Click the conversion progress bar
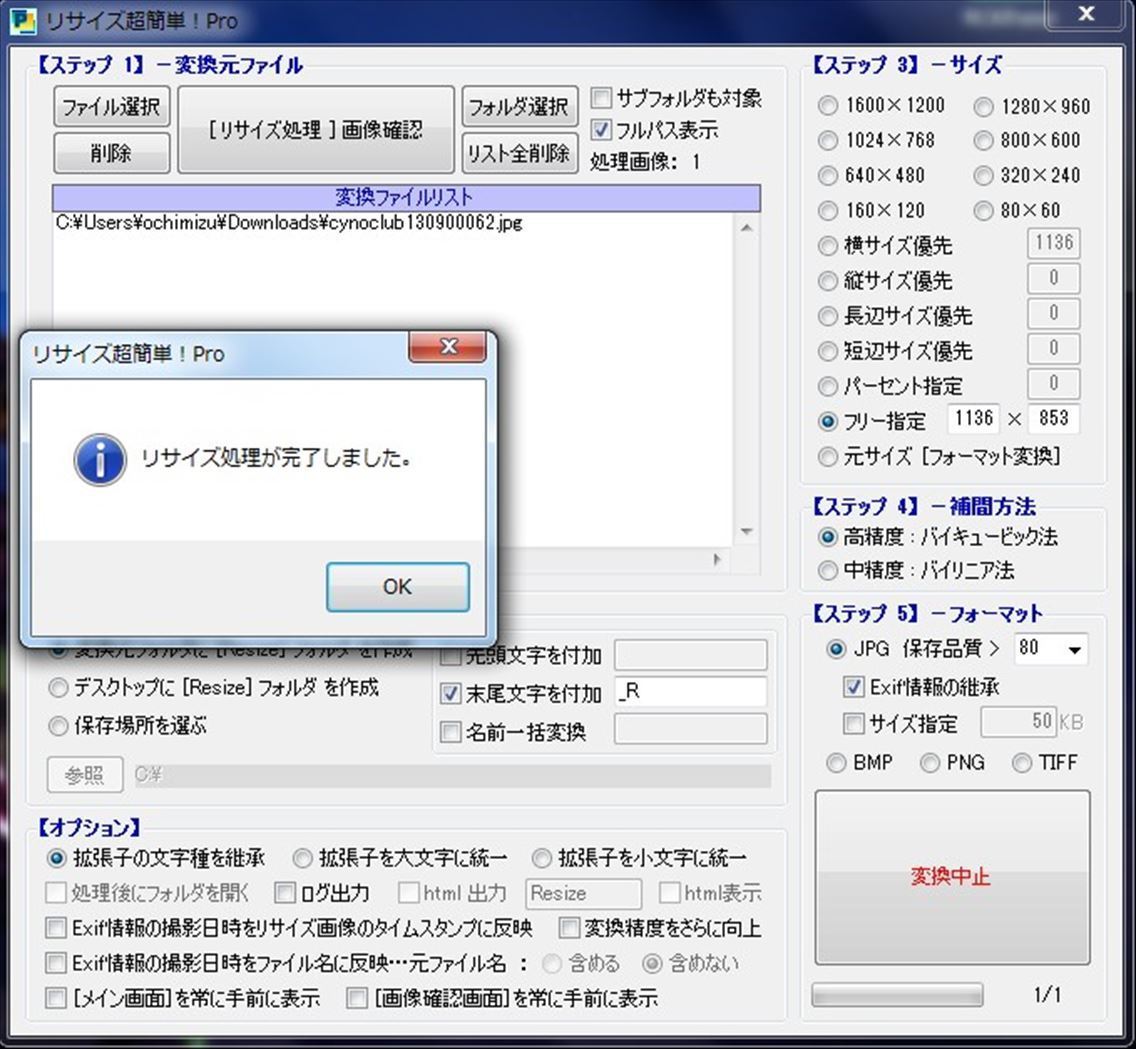The image size is (1136, 1049). pyautogui.click(x=897, y=995)
